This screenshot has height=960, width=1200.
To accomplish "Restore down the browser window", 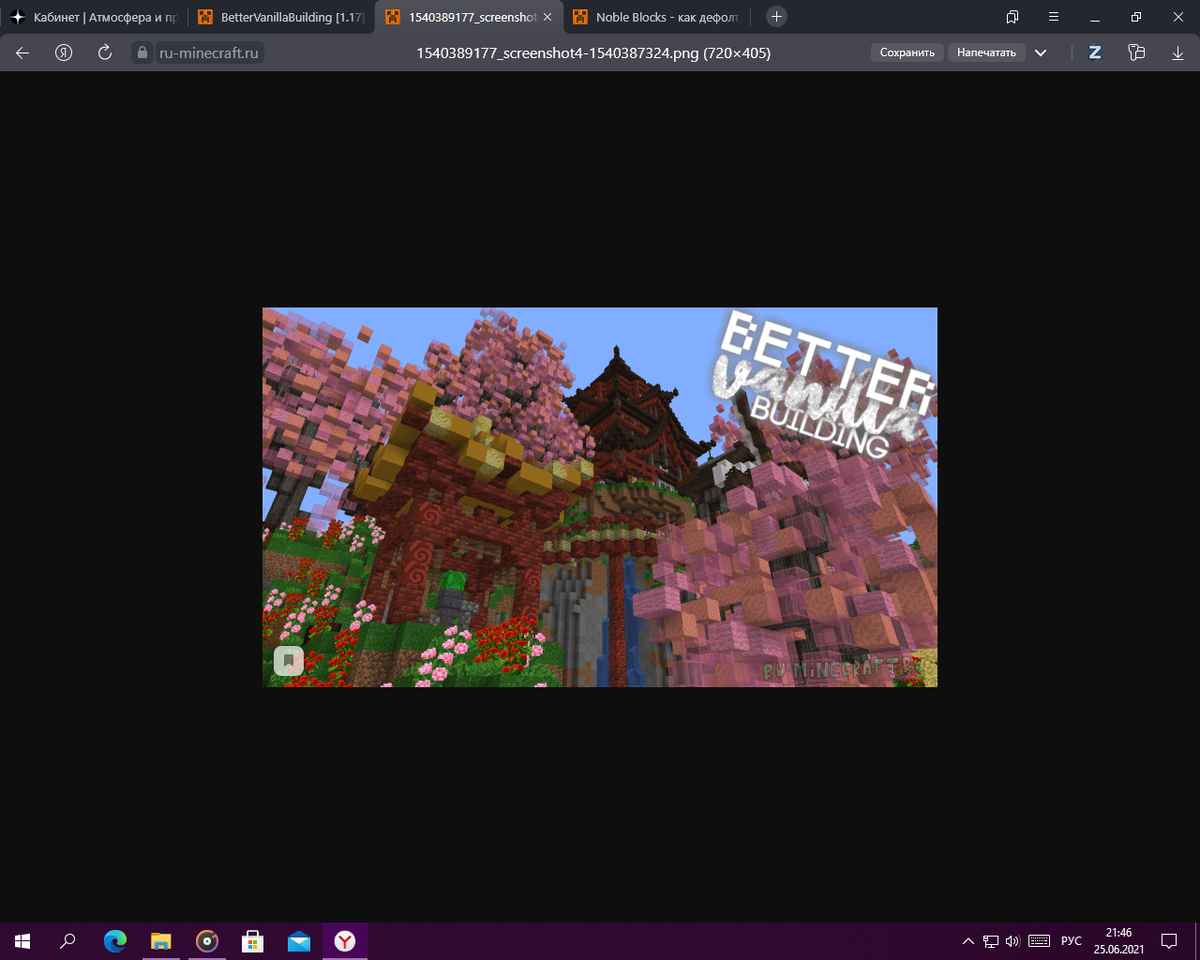I will (x=1136, y=17).
